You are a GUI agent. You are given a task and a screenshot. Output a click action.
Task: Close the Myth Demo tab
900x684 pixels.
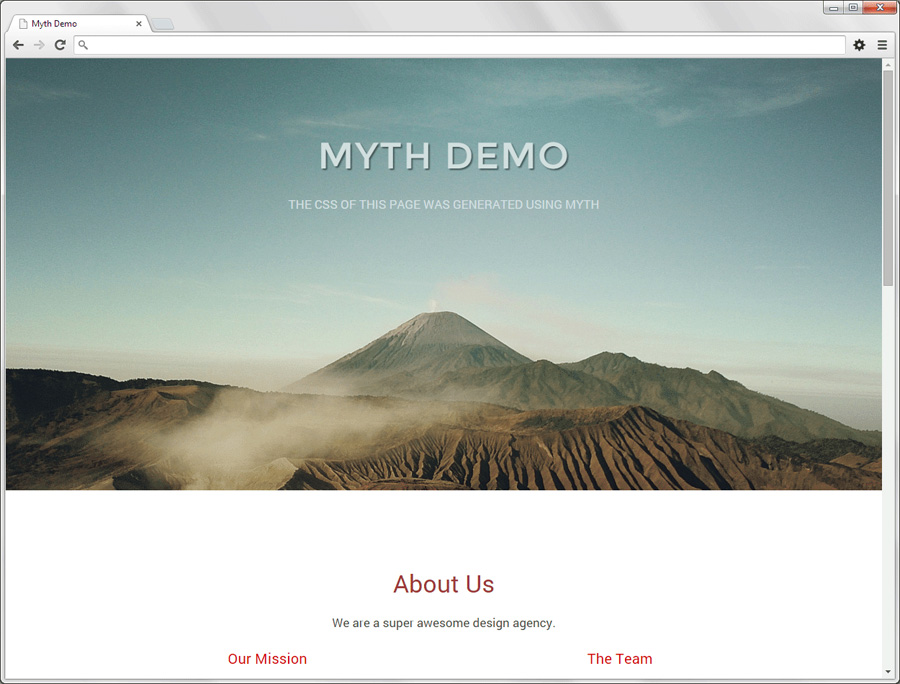(139, 23)
